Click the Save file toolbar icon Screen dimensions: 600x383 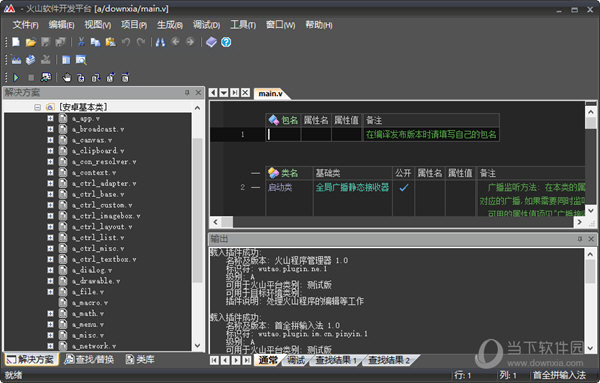click(46, 42)
